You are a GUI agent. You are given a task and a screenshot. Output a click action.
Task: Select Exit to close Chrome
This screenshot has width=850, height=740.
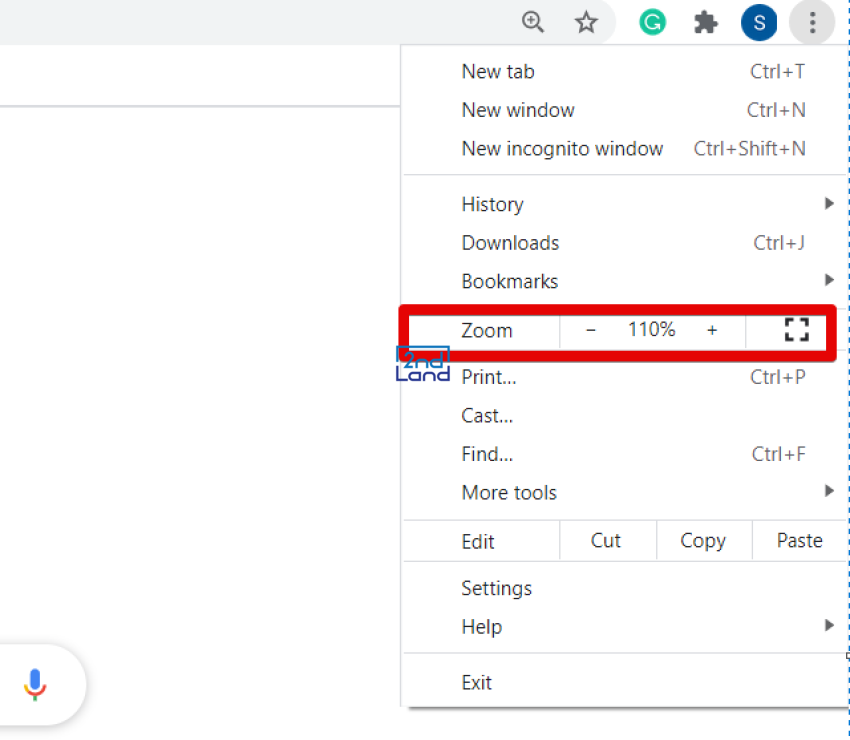(625, 683)
